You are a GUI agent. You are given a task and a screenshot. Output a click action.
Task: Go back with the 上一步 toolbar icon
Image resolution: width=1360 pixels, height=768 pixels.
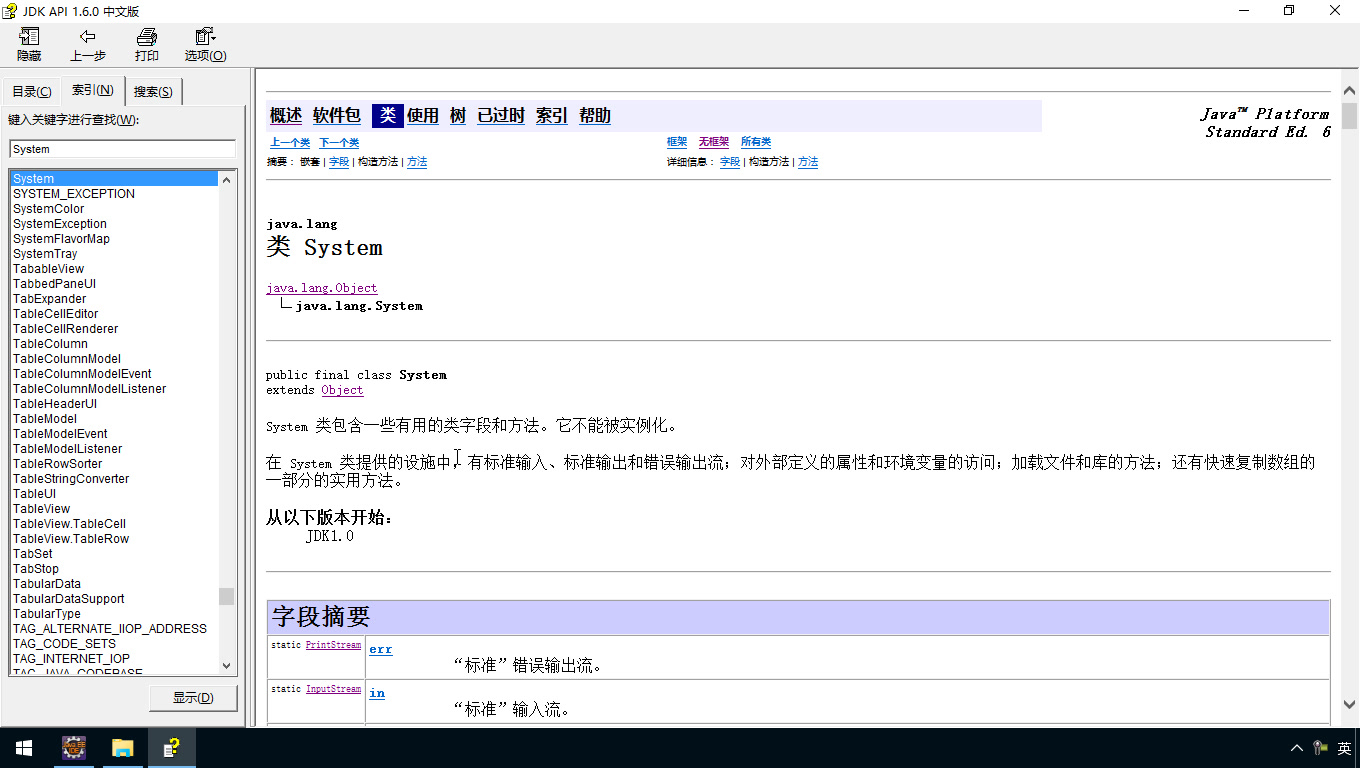tap(88, 44)
